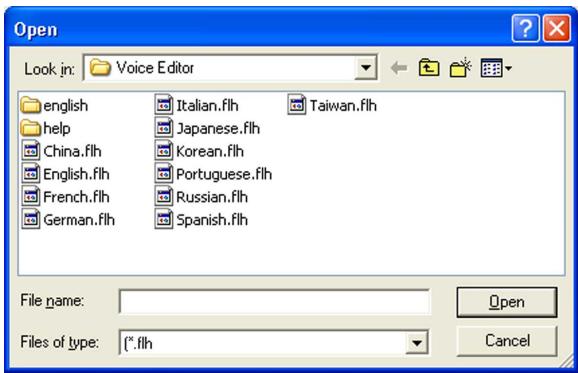Click the 'help' folder name
This screenshot has width=578, height=373.
pyautogui.click(x=57, y=129)
